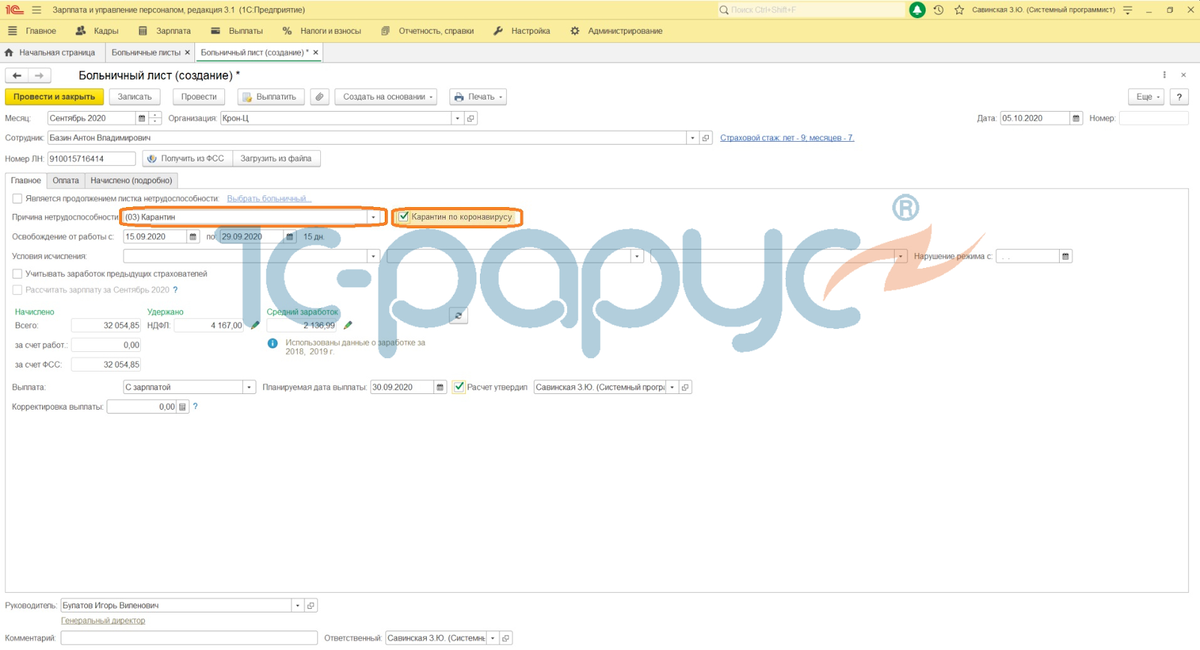
Task: Click the recalculate refresh icon
Action: (x=458, y=315)
